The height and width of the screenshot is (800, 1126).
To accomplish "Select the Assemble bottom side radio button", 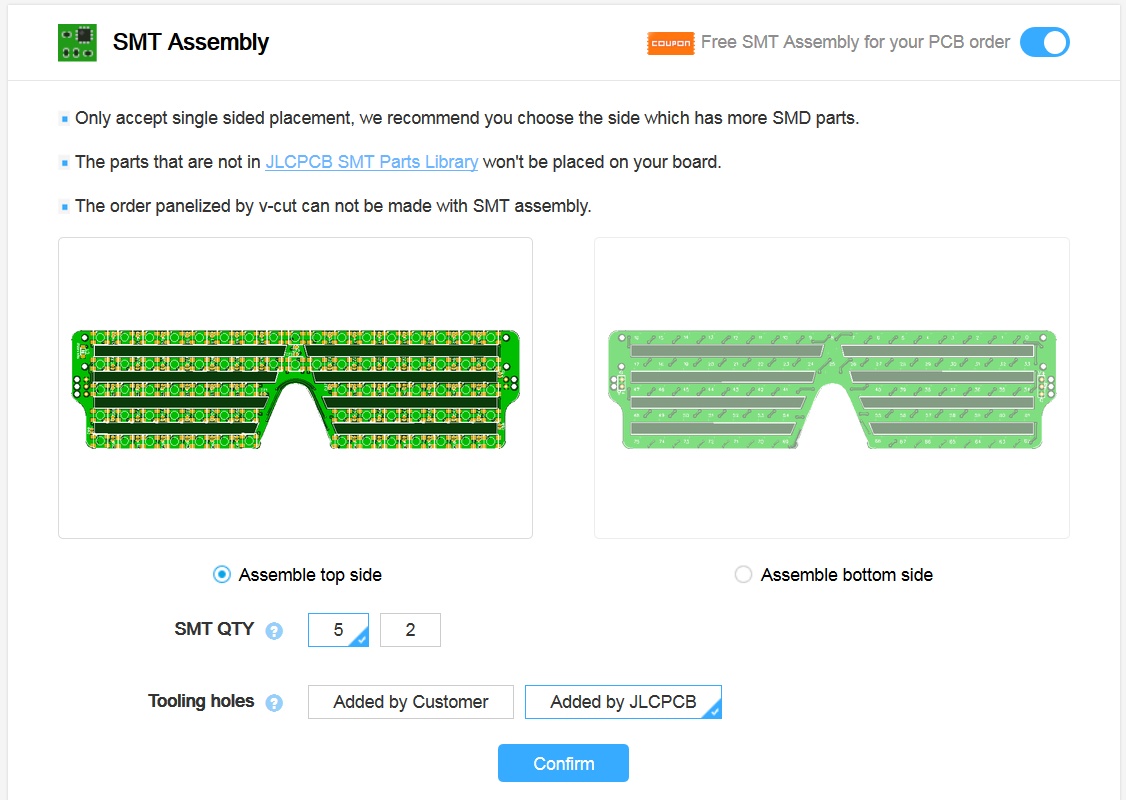I will (743, 574).
